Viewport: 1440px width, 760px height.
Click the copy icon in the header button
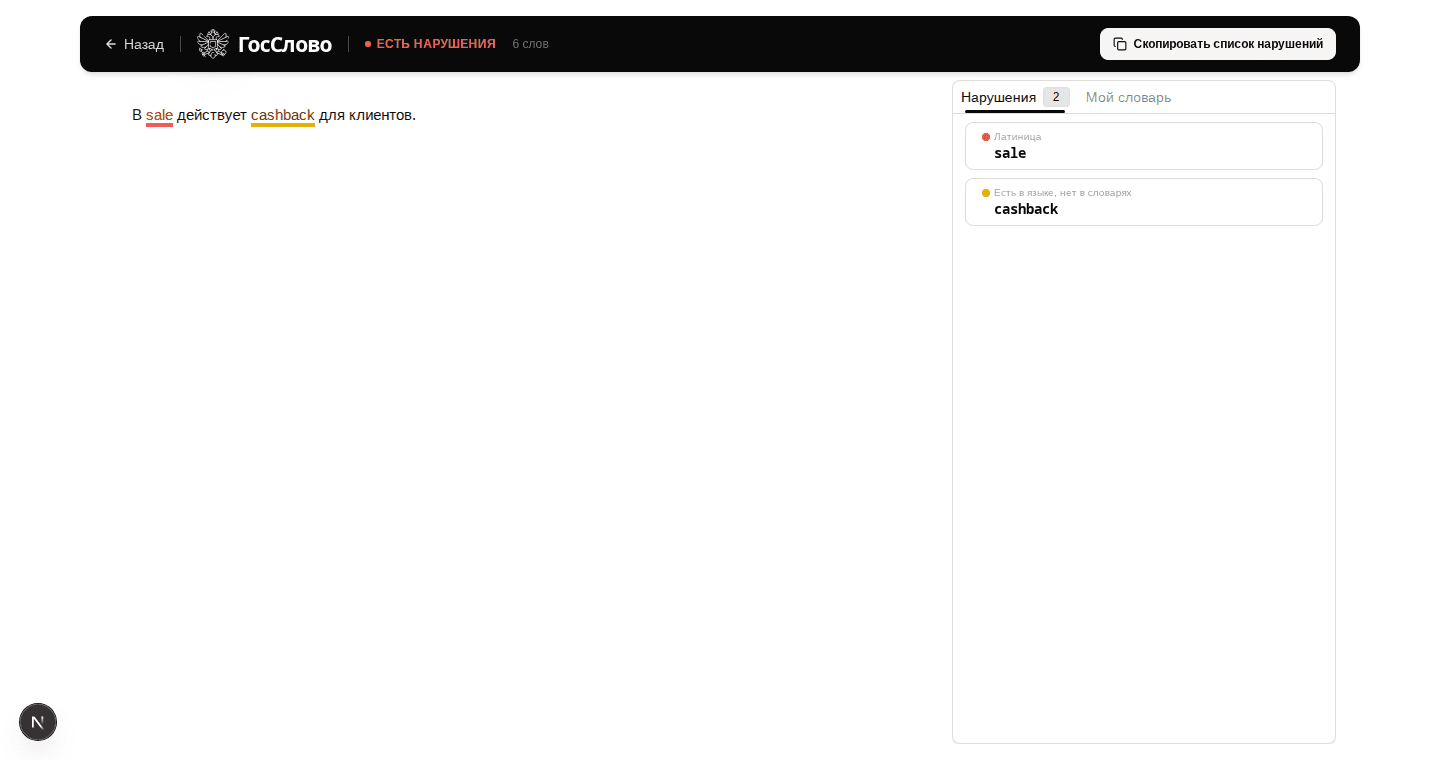(1120, 44)
